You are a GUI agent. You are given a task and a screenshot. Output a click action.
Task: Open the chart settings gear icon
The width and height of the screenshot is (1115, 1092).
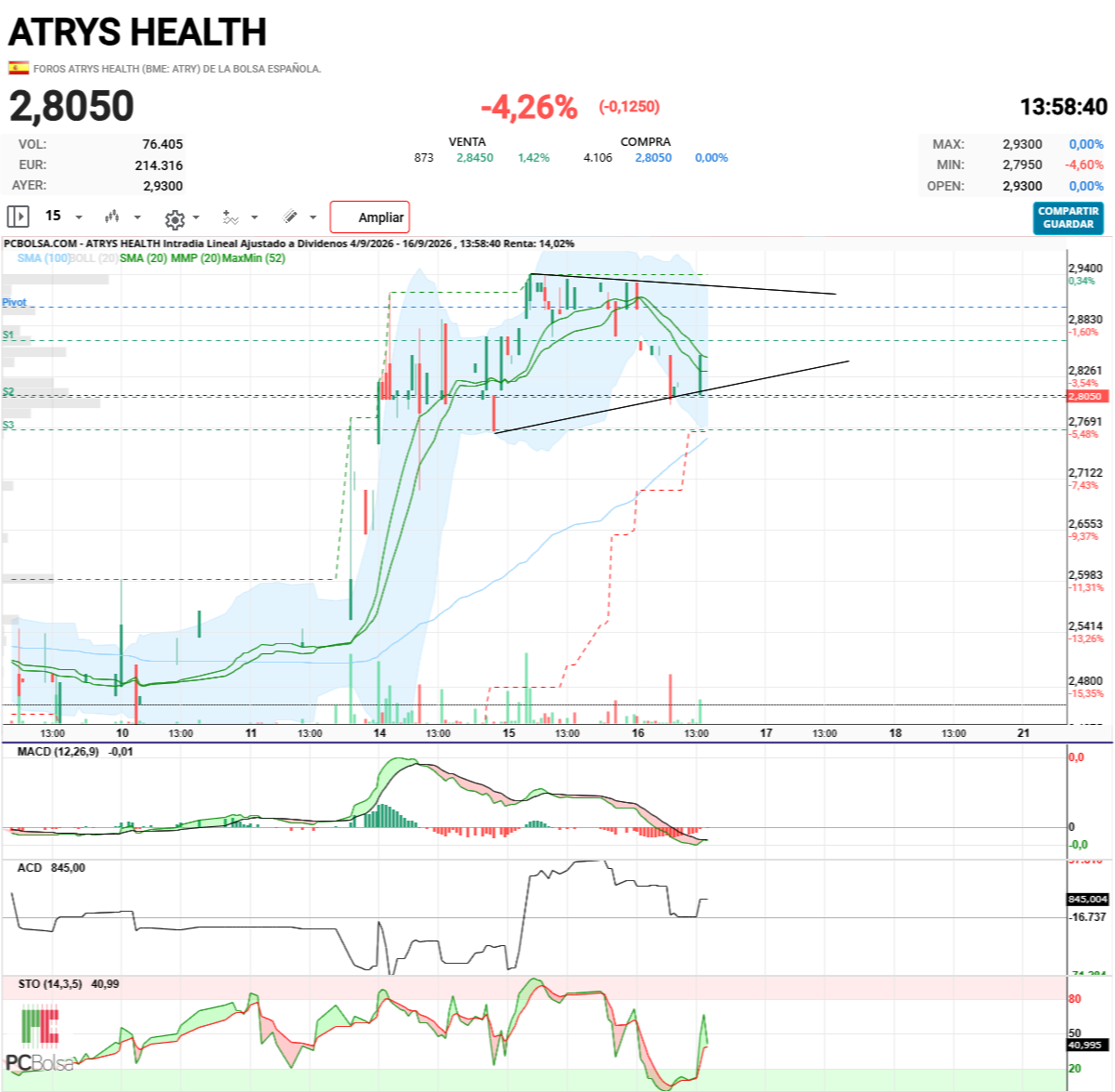pos(175,218)
